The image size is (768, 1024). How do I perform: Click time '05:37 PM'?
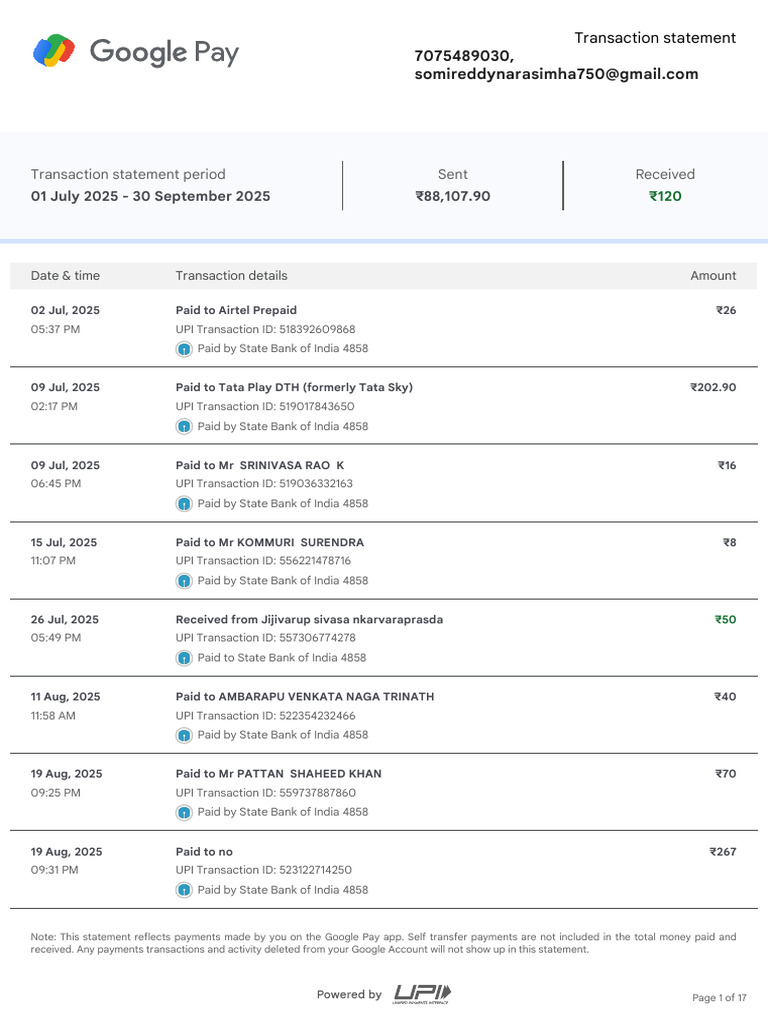point(56,329)
